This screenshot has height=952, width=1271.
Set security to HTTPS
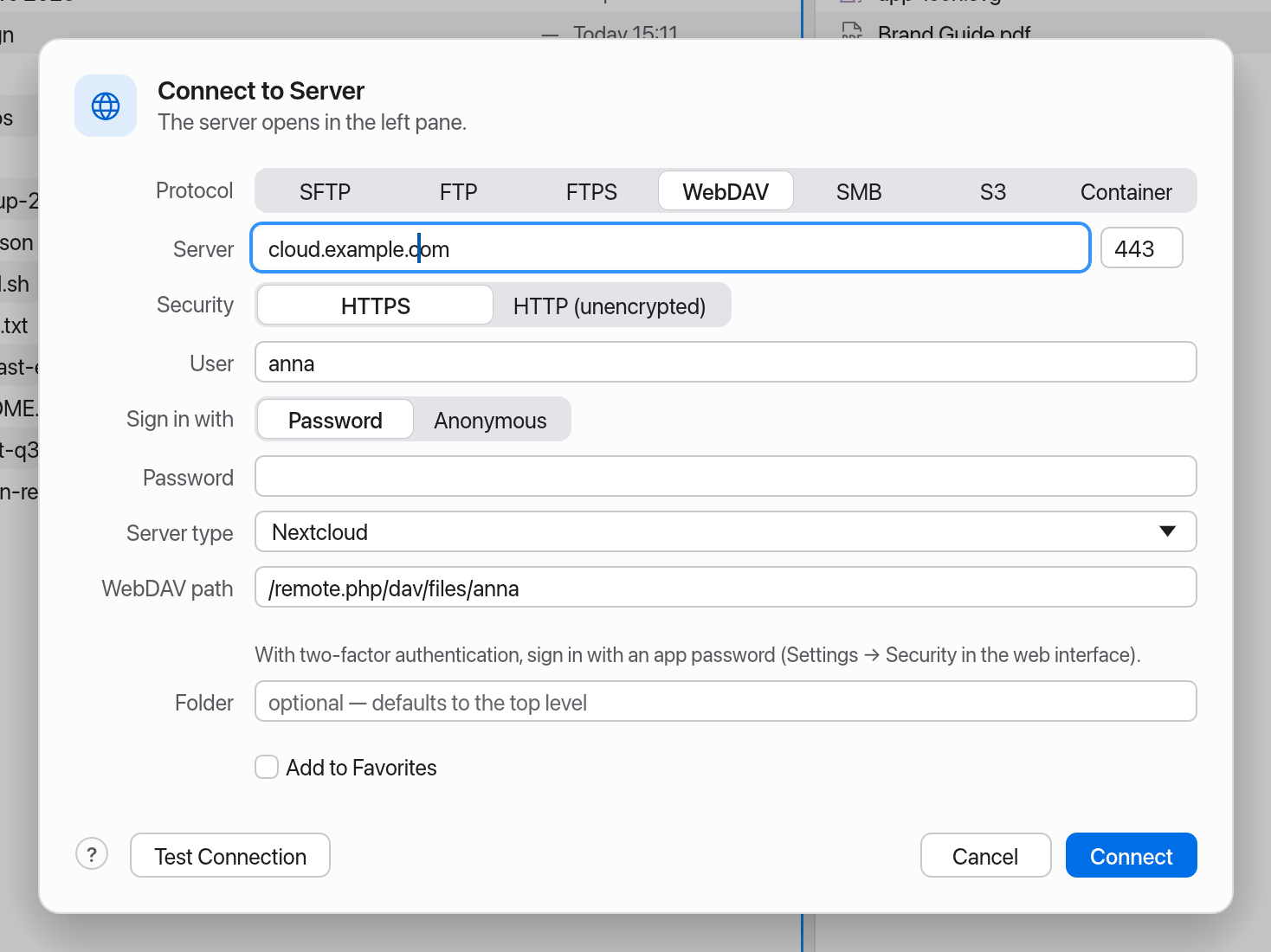pyautogui.click(x=376, y=306)
